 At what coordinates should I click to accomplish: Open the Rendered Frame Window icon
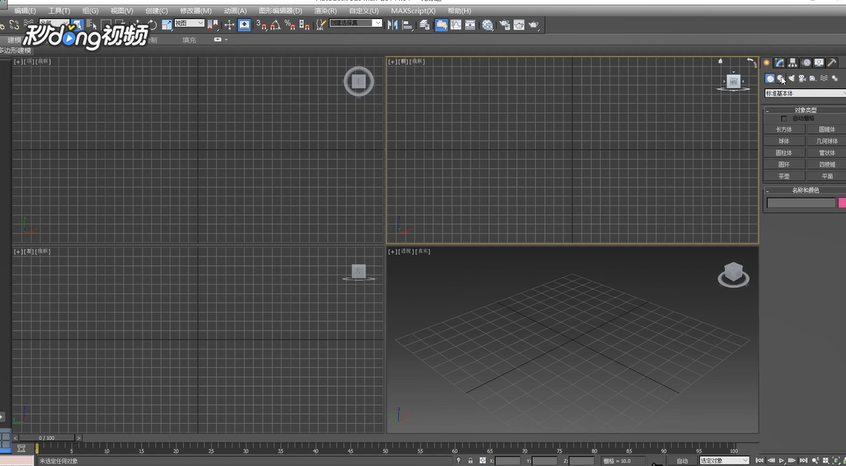pyautogui.click(x=519, y=25)
